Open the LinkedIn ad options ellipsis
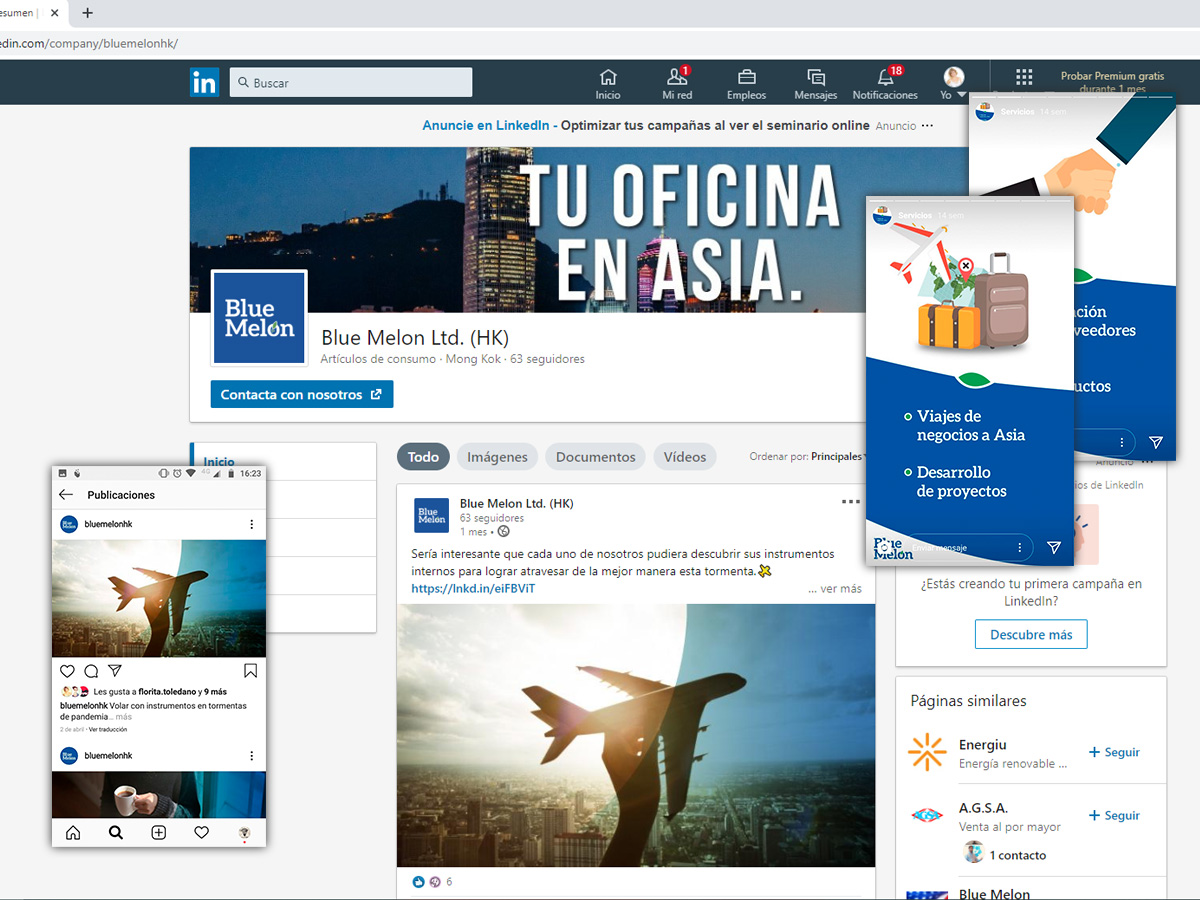Screen dimensions: 1200x900 (x=927, y=126)
